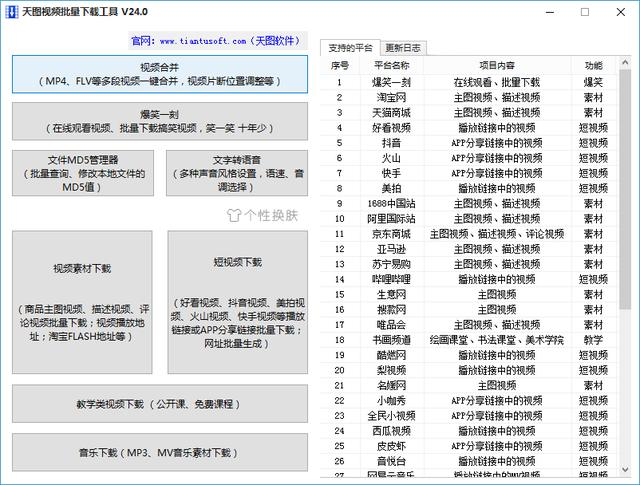Minimize the 天图视频批量下载工具 window
Viewport: 640px width, 485px height.
(550, 12)
